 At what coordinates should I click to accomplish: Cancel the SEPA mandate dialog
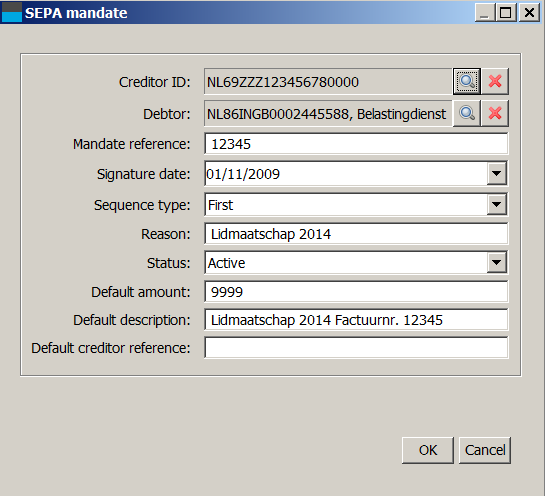pyautogui.click(x=485, y=450)
